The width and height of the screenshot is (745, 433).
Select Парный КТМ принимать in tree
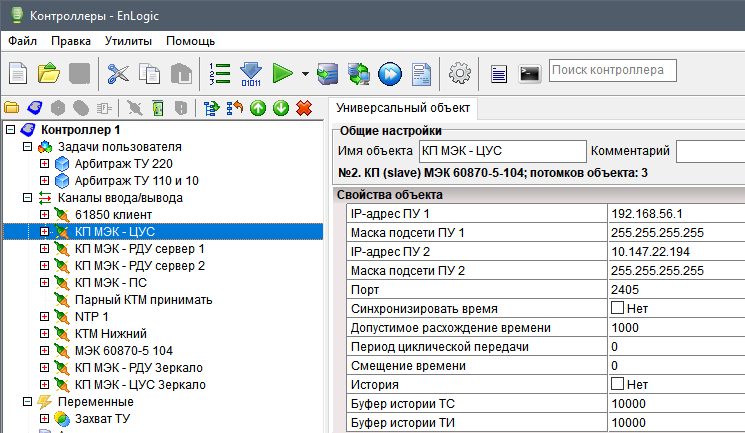143,300
